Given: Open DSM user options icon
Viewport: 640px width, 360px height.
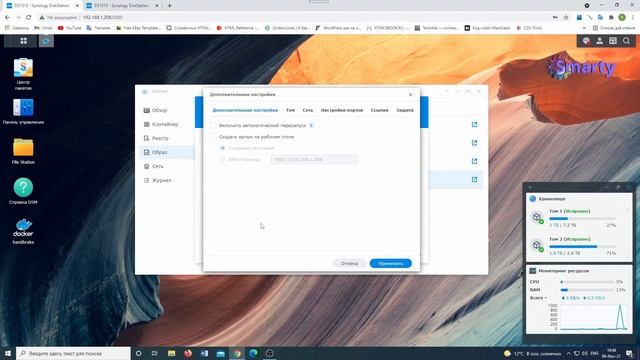Looking at the screenshot, I should point(600,41).
